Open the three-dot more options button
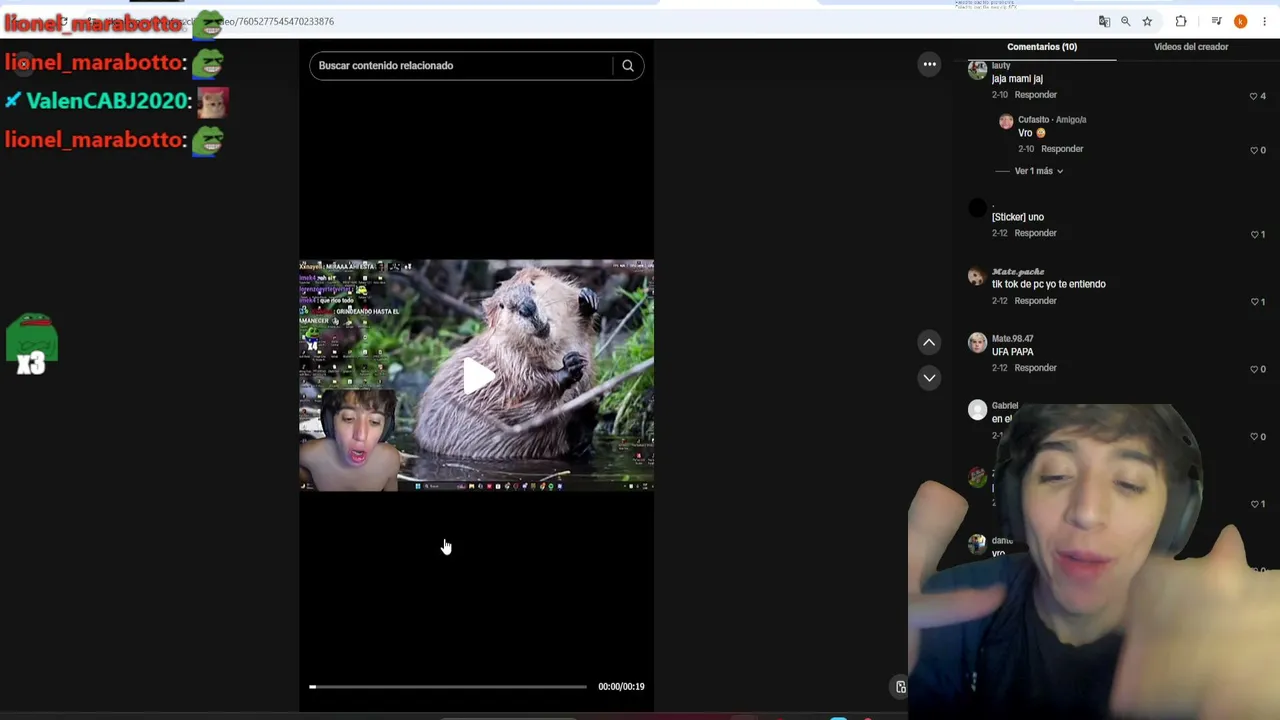1280x720 pixels. (929, 64)
